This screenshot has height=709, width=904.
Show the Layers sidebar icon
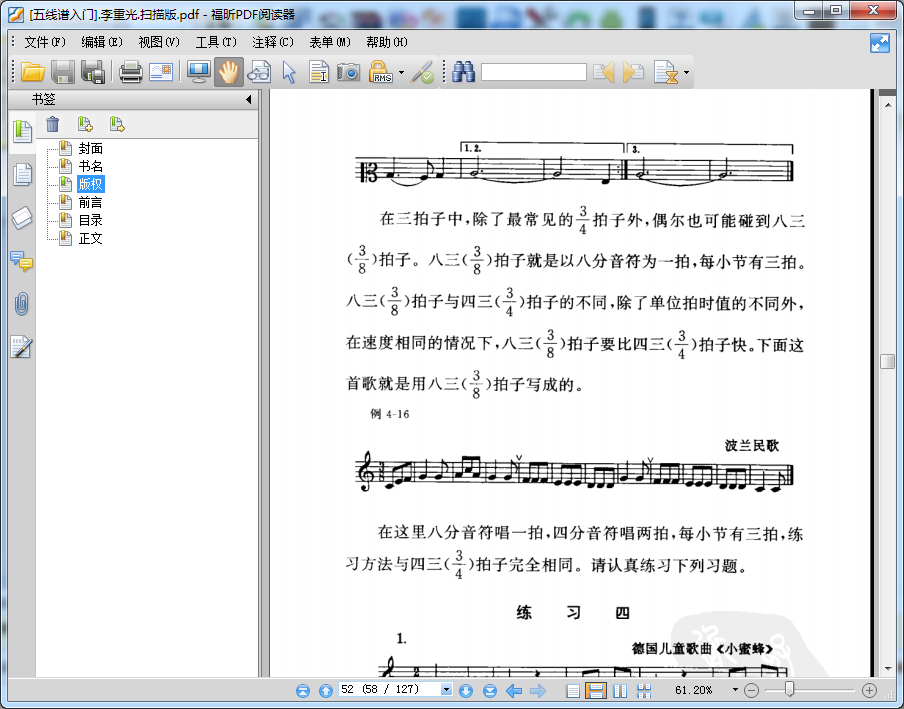pos(22,218)
